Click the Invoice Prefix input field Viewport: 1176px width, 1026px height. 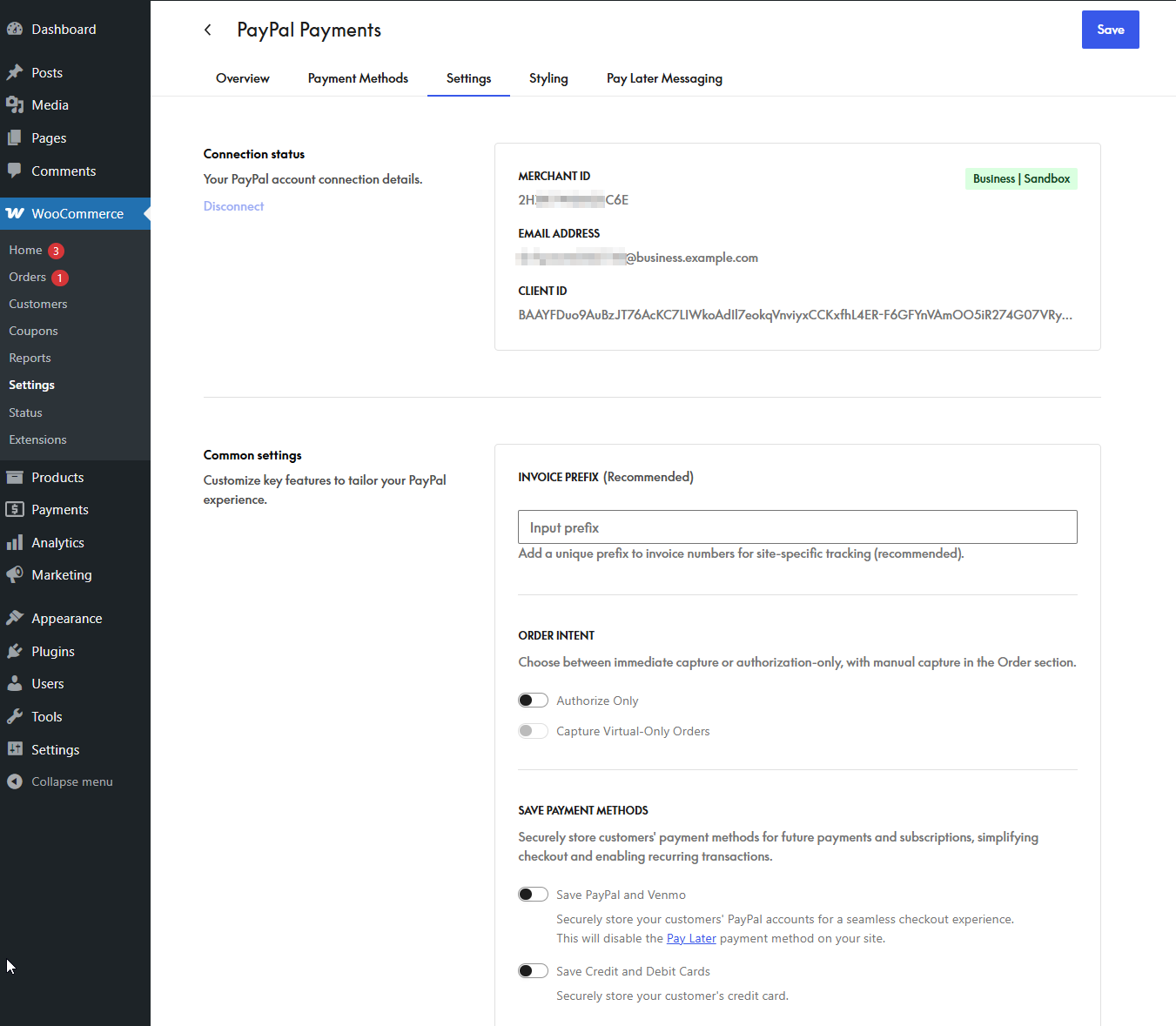click(x=796, y=526)
